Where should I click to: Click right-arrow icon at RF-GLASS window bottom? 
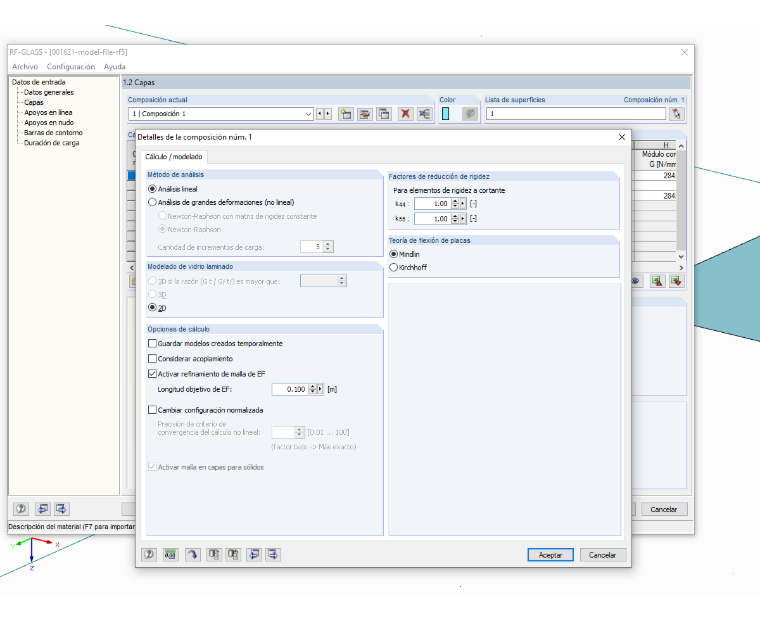click(x=61, y=509)
